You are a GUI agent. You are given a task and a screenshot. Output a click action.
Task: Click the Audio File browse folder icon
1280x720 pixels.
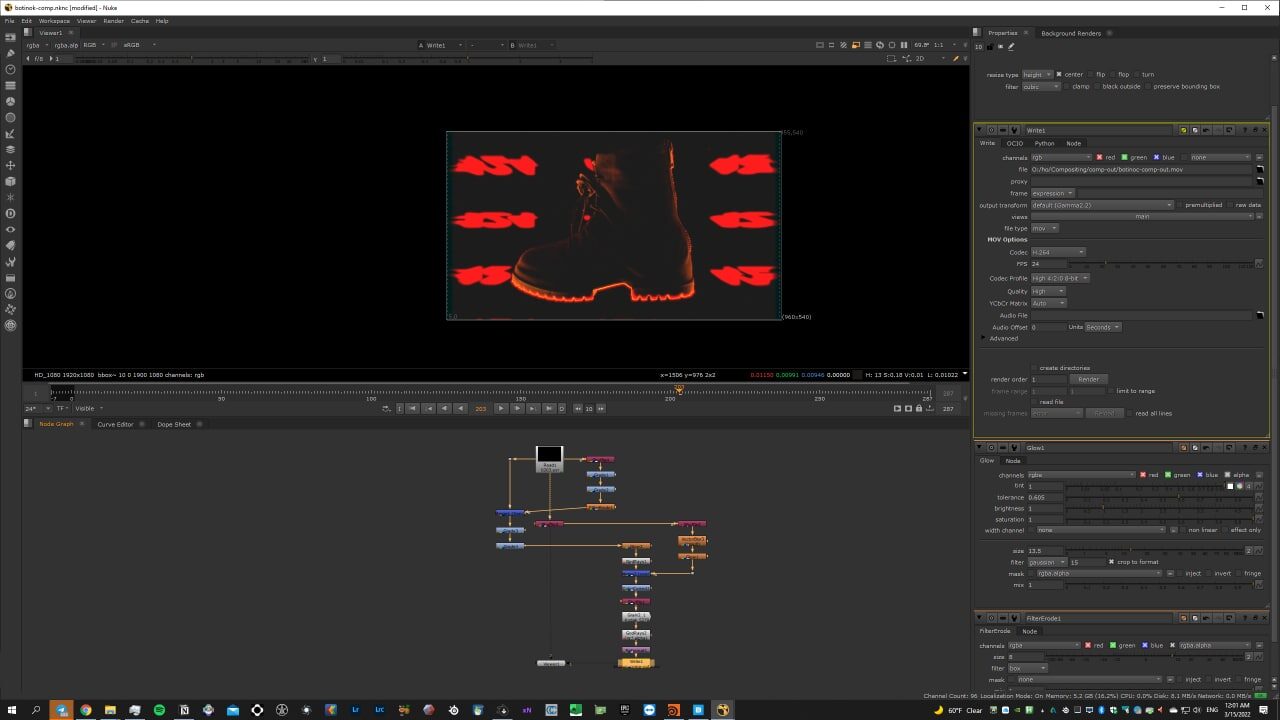pyautogui.click(x=1260, y=315)
